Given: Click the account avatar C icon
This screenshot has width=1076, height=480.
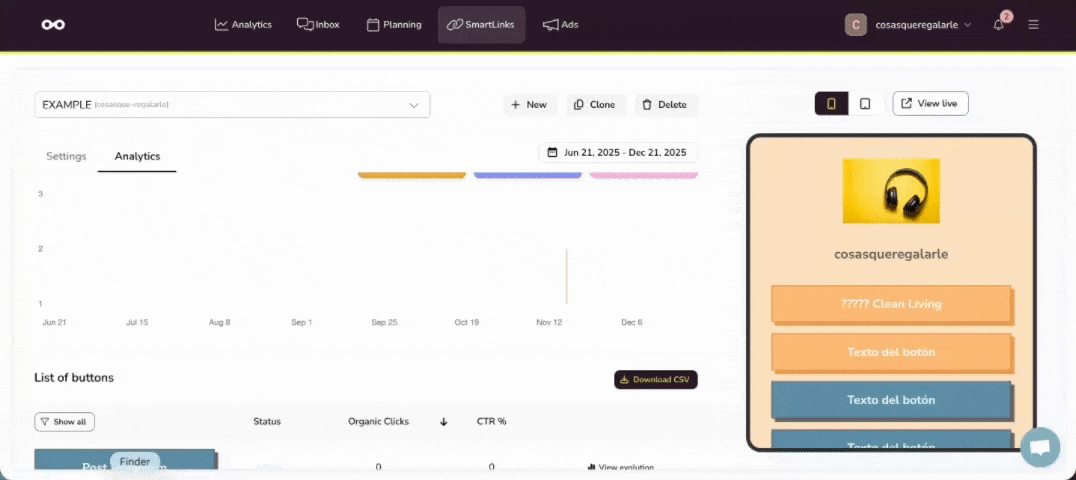Looking at the screenshot, I should [x=855, y=24].
